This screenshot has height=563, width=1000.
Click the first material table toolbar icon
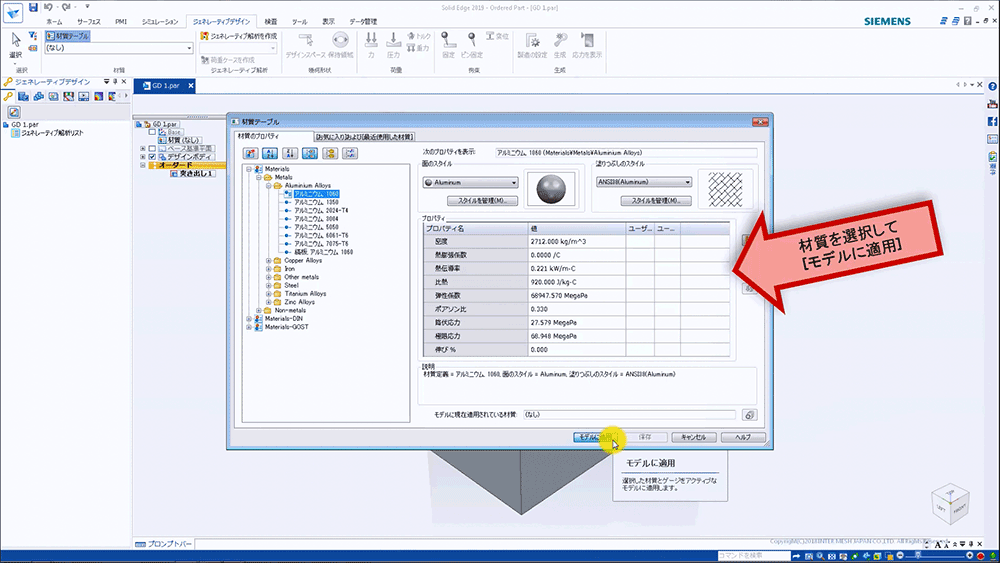click(251, 153)
